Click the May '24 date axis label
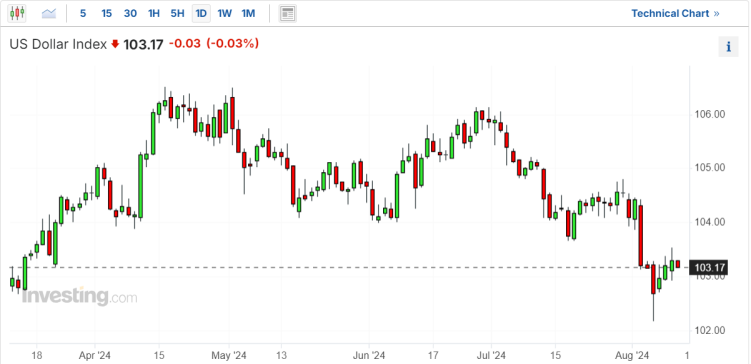Image resolution: width=751 pixels, height=364 pixels. [229, 355]
